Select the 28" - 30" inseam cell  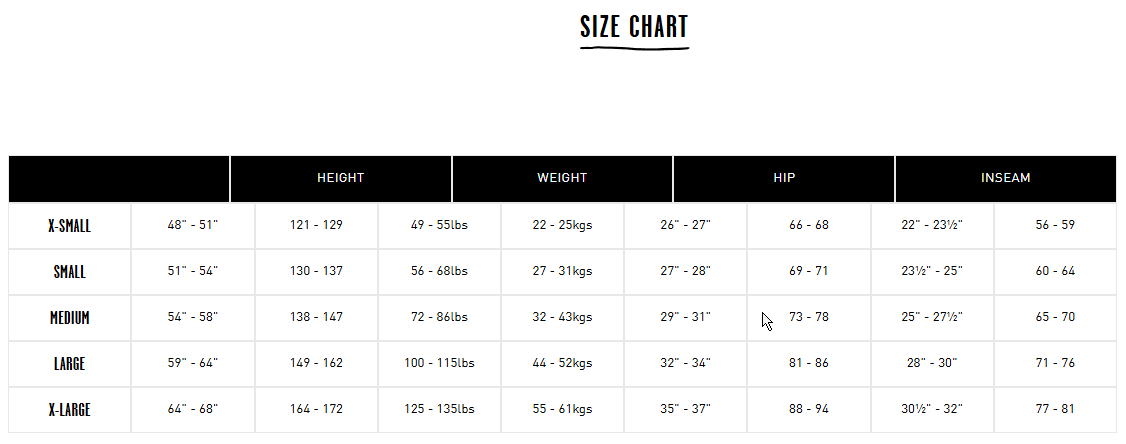coord(932,363)
